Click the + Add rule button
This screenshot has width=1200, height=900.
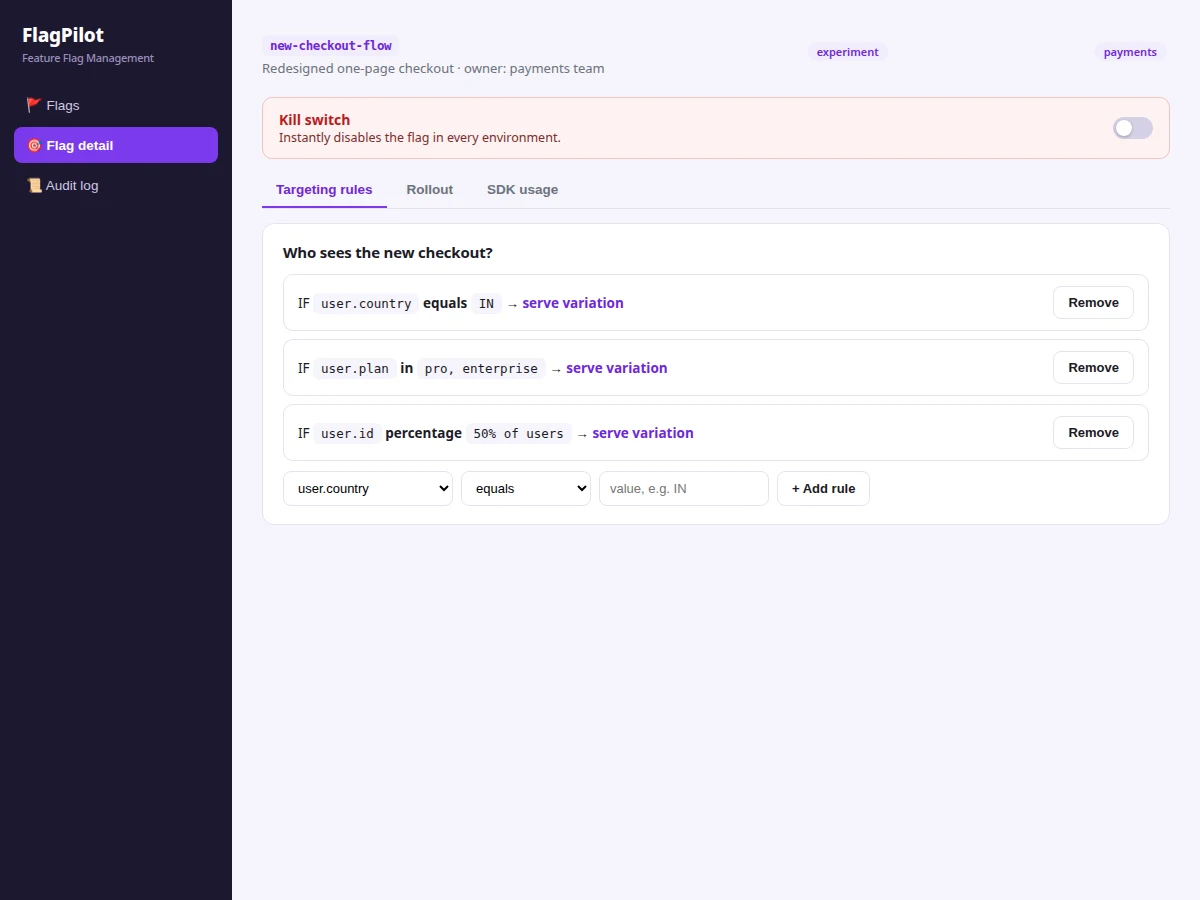click(x=823, y=489)
